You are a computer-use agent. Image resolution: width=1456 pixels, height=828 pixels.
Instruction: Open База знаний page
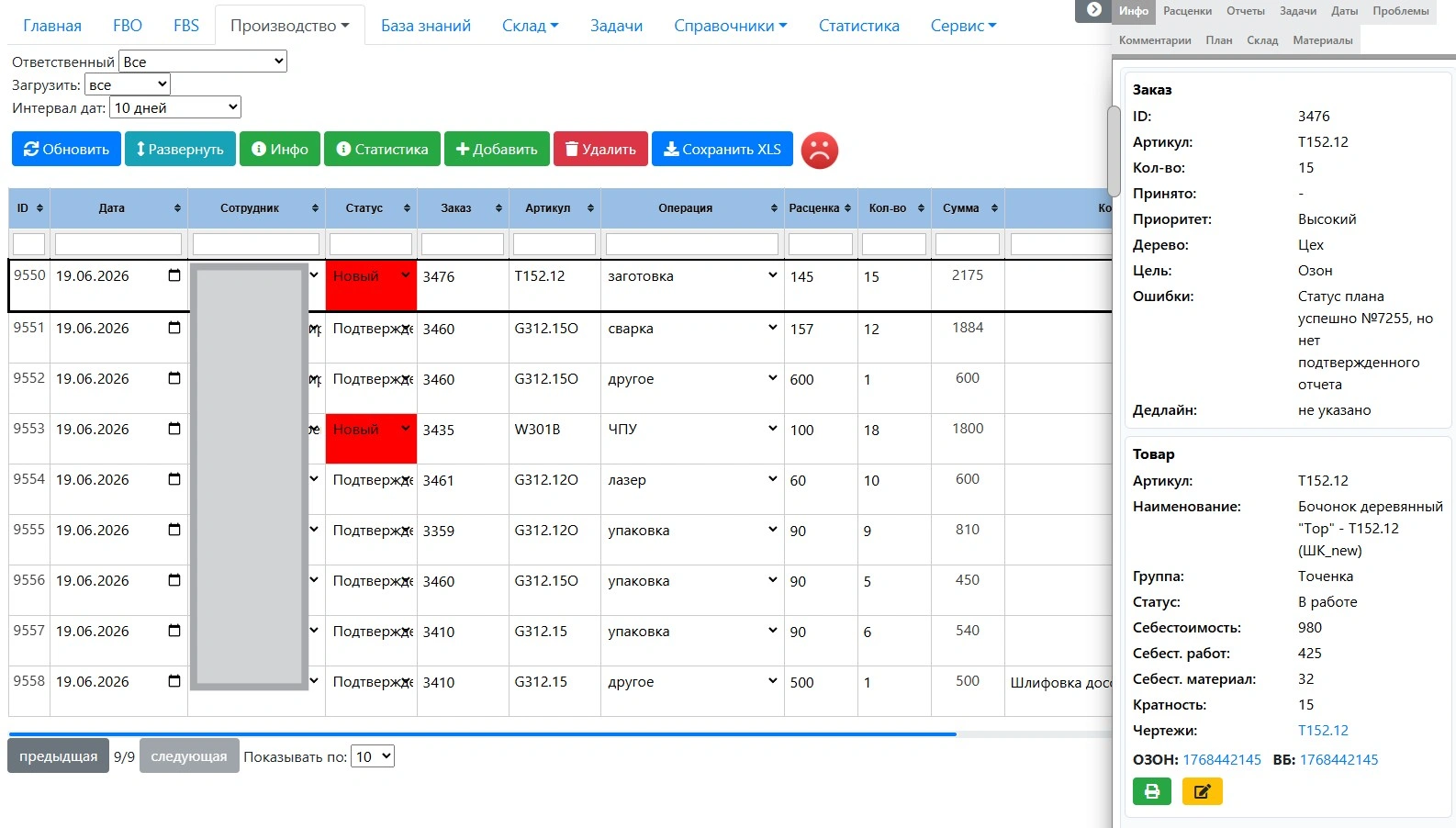tap(426, 26)
